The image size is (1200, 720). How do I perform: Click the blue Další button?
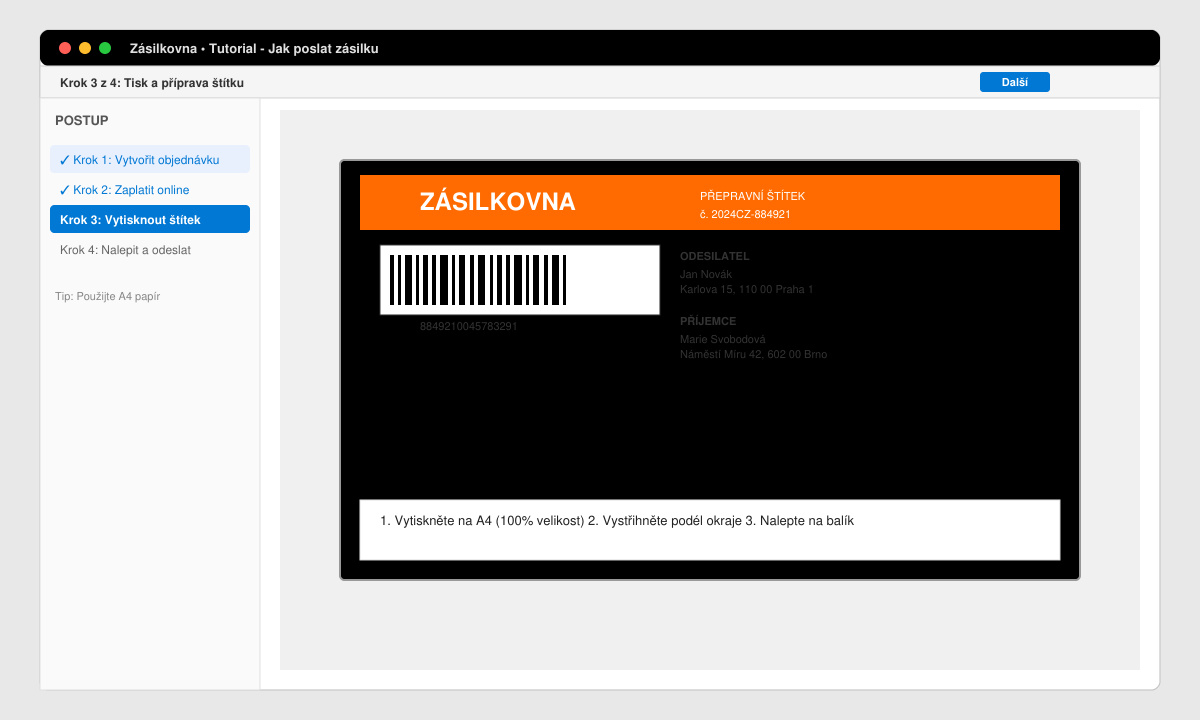point(1015,82)
